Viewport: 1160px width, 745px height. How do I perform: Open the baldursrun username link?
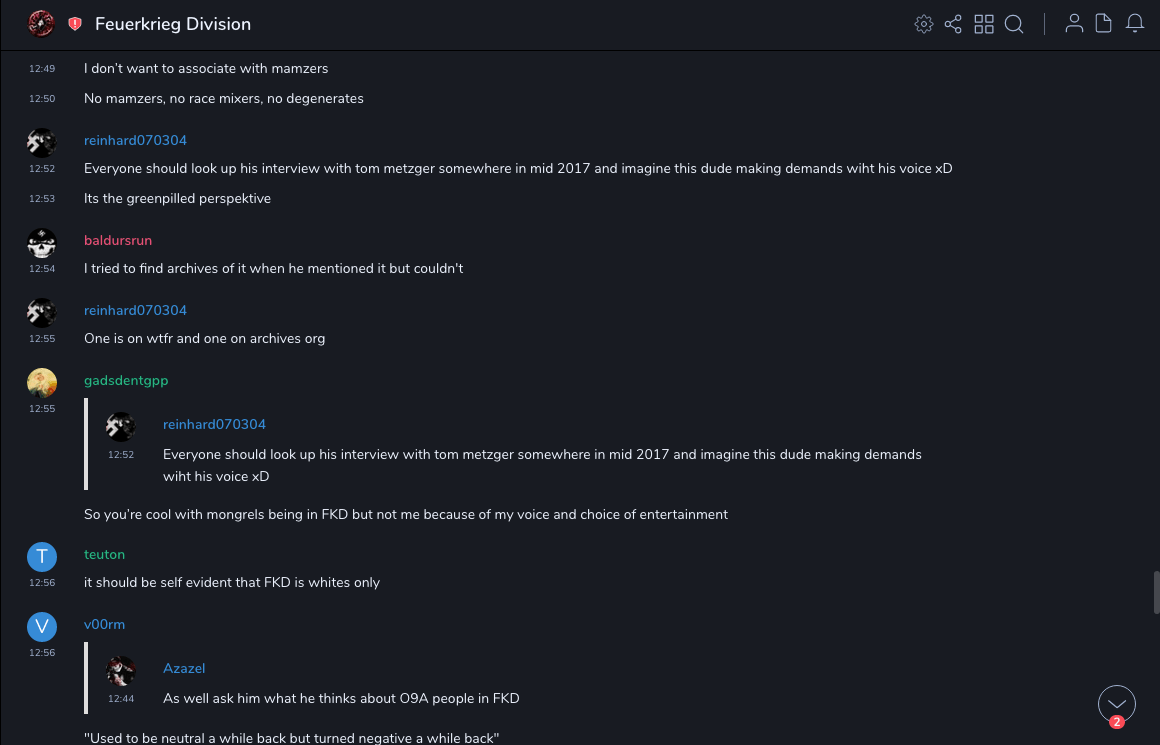118,240
